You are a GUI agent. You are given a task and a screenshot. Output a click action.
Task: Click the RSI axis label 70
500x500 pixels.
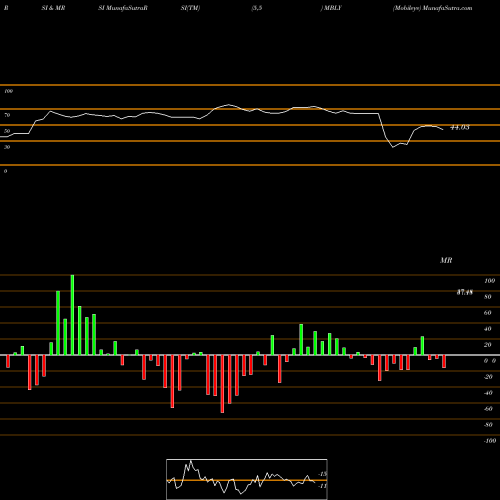(7, 115)
